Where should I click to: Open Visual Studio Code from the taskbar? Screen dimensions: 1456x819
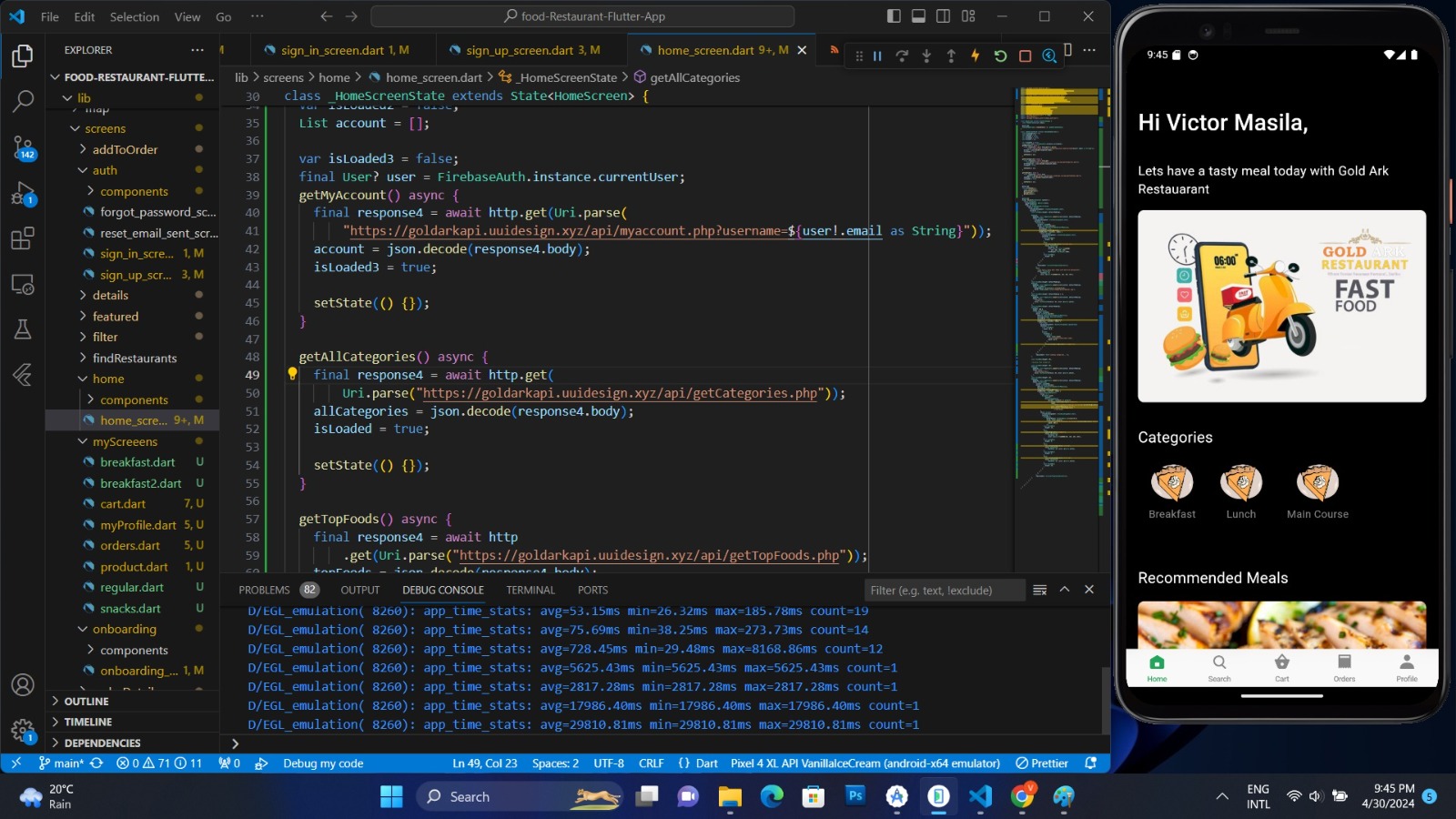coord(980,797)
